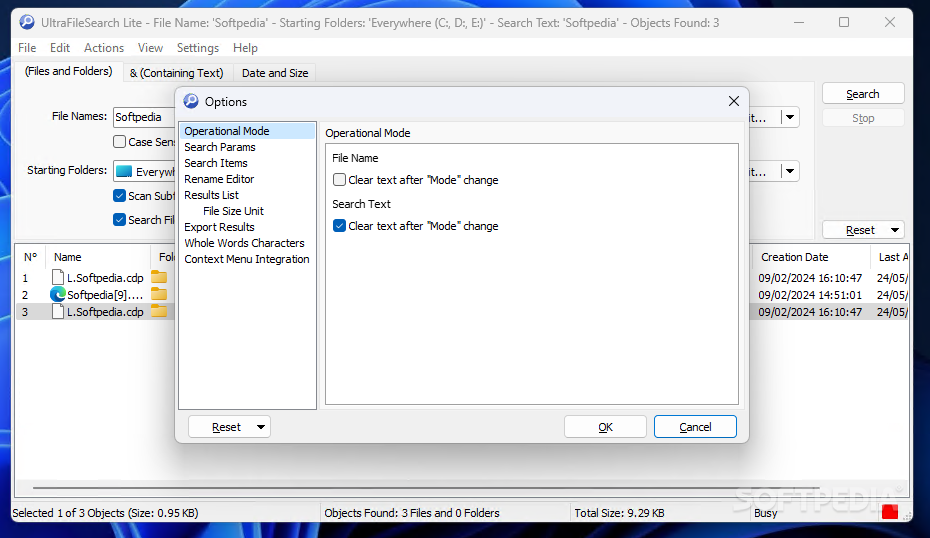Sort by the N° column header
This screenshot has width=930, height=538.
point(30,257)
